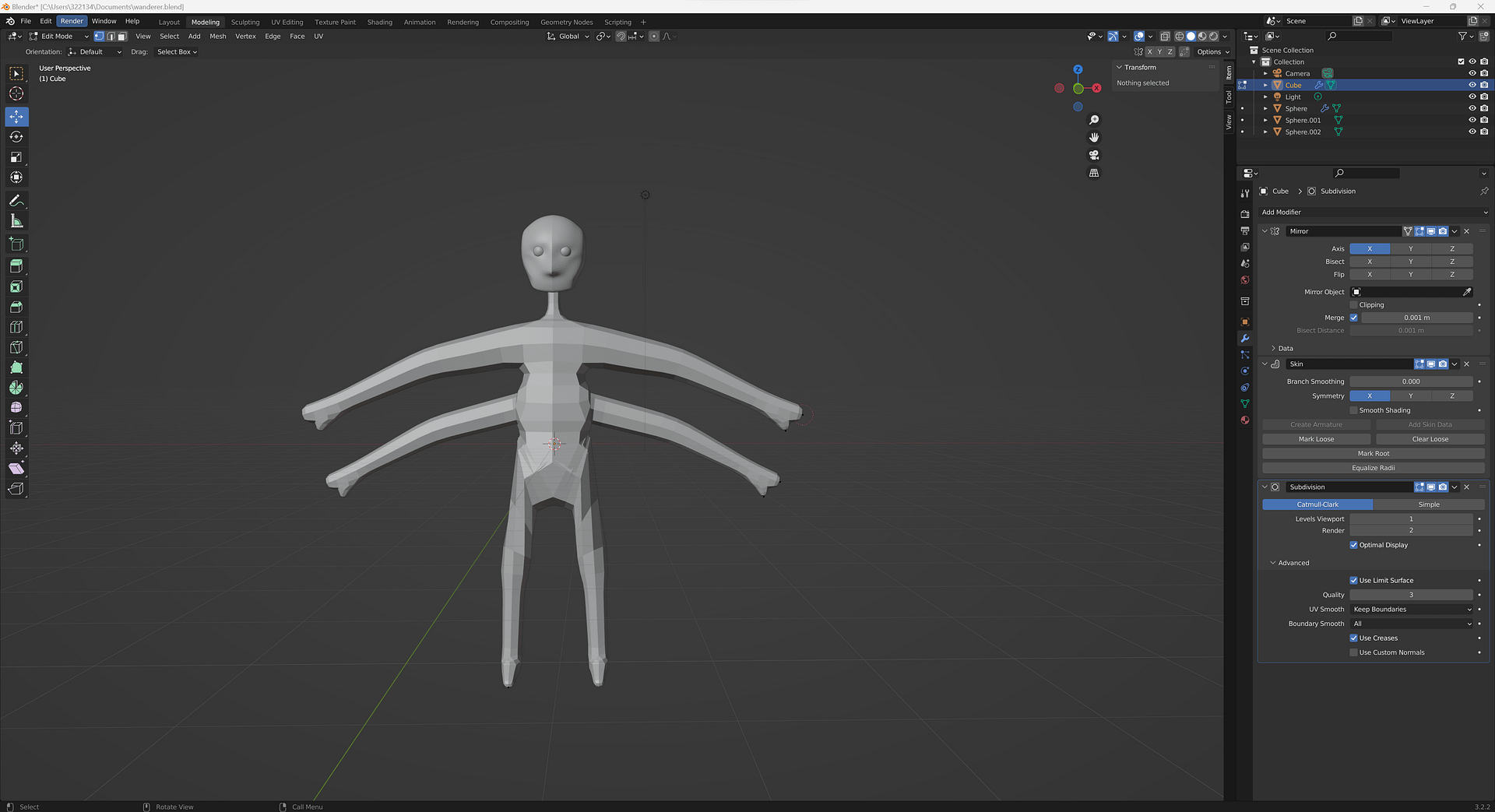Open the Mesh menu in the header
This screenshot has width=1495, height=812.
coord(217,36)
